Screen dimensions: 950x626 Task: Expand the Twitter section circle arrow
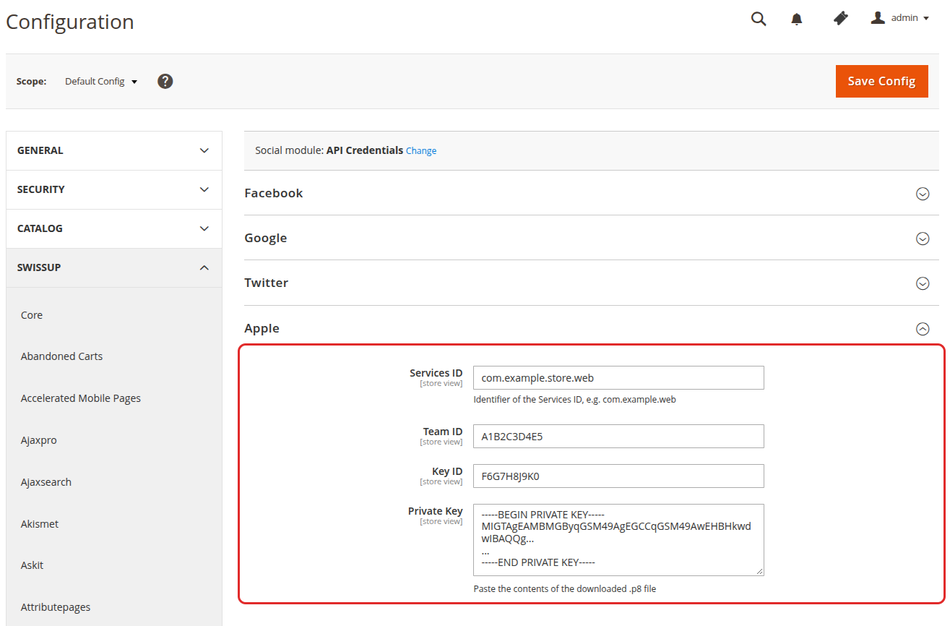pyautogui.click(x=922, y=283)
